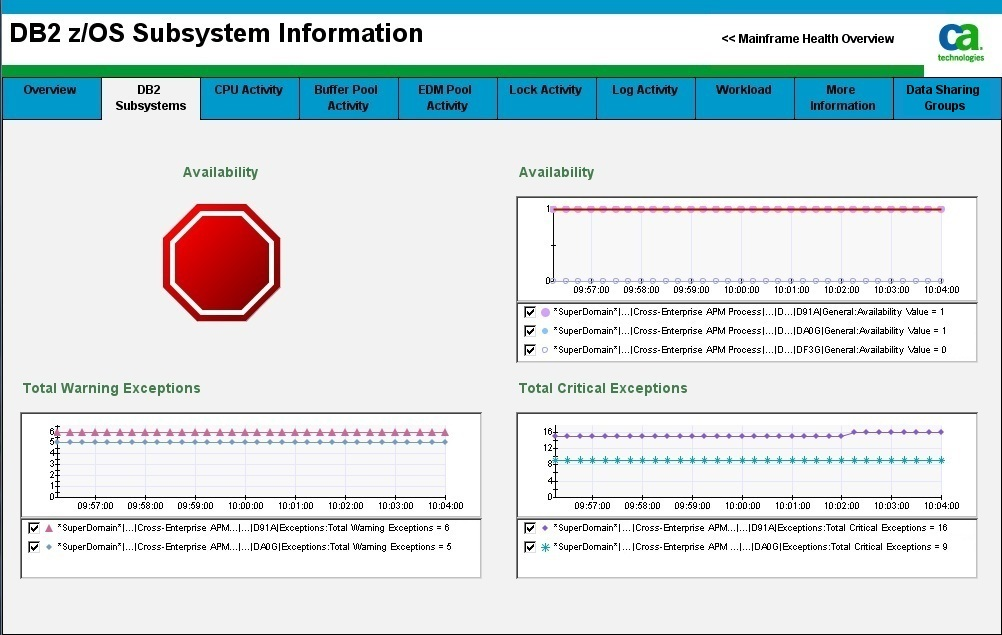This screenshot has height=635, width=1002.
Task: Click the Total Warning Exceptions chart plot area
Action: coord(251,462)
